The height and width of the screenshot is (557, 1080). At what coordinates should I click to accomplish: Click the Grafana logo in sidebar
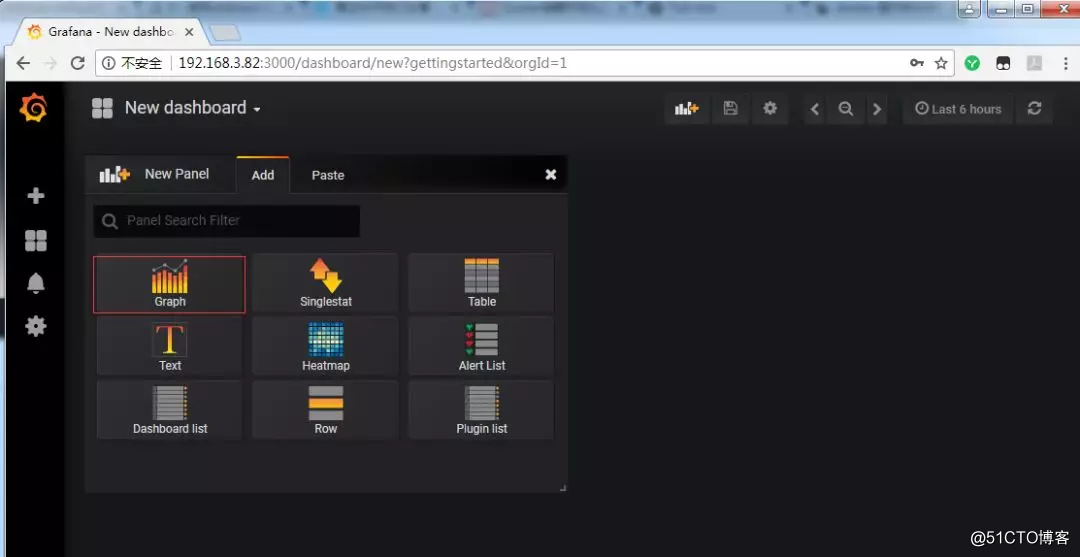(x=33, y=108)
